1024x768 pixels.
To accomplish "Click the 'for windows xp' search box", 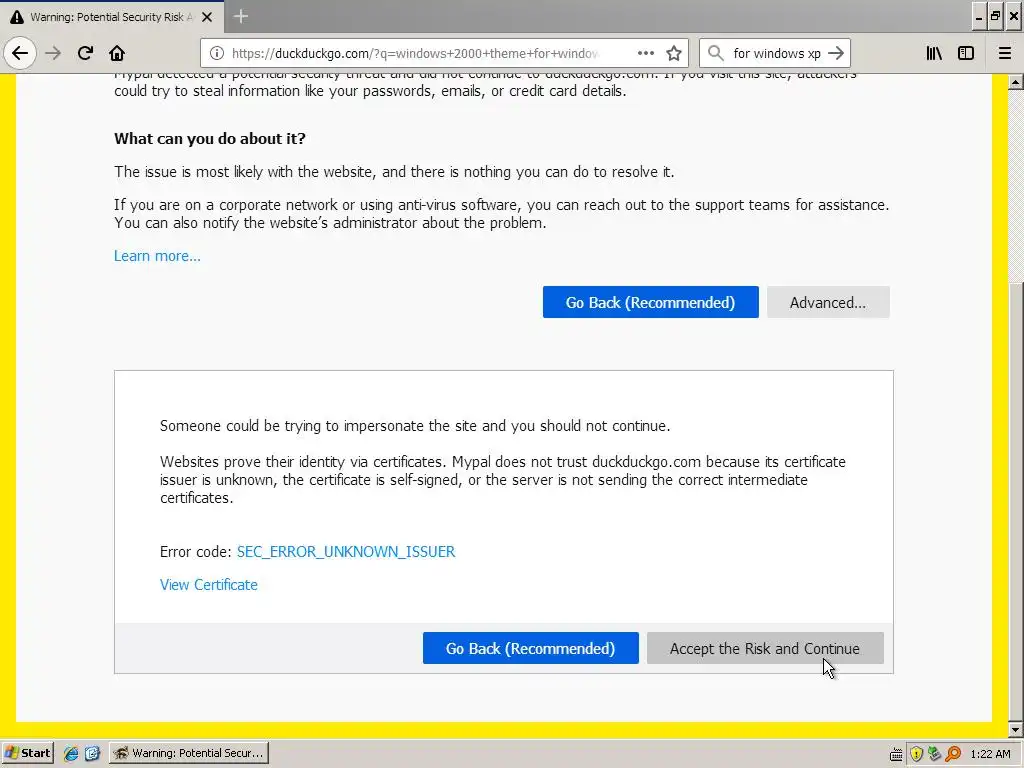I will [x=776, y=54].
